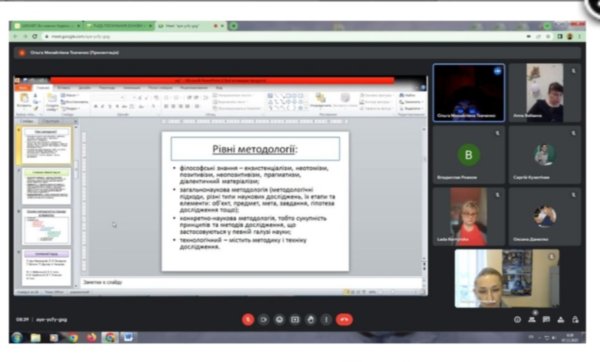The image size is (600, 362).
Task: Click the PowerPoint Paste icon in ribbon
Action: point(24,100)
